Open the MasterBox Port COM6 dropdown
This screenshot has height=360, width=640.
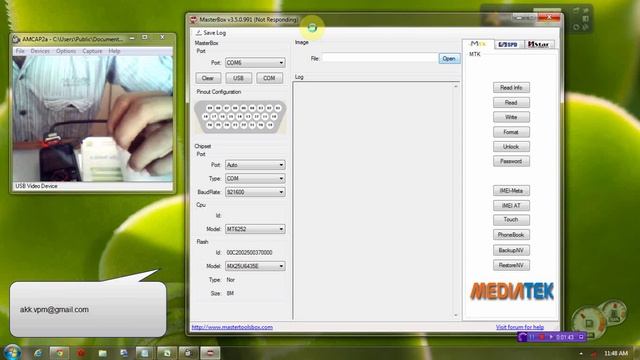[255, 62]
